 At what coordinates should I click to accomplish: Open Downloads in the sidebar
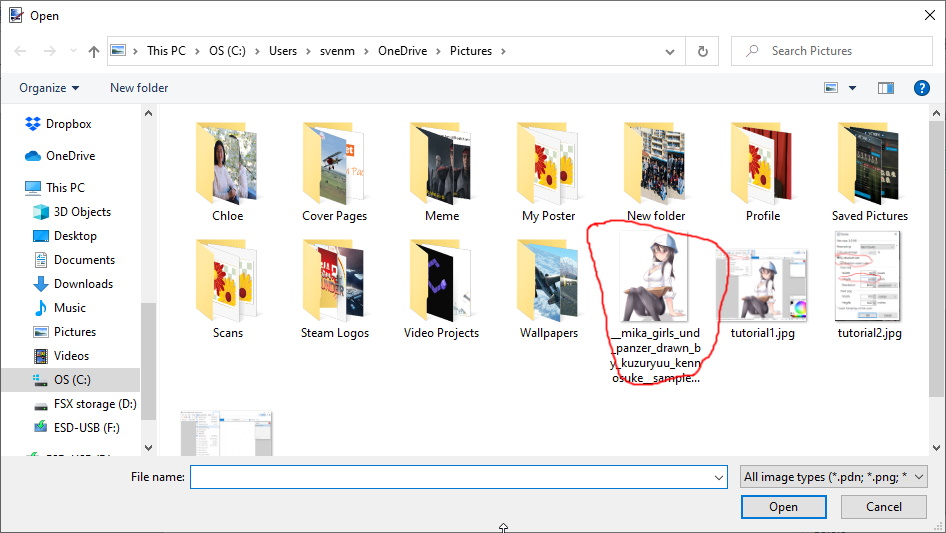pos(73,284)
